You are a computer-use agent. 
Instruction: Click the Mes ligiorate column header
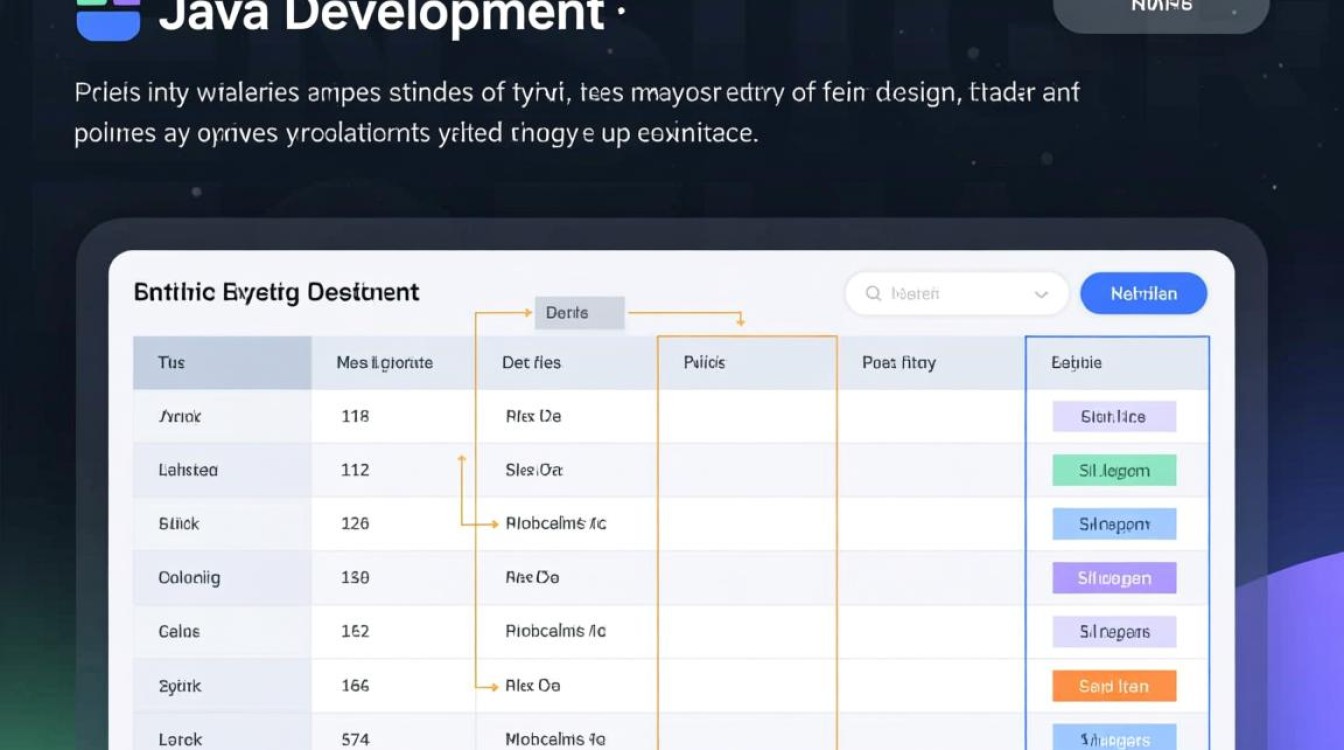(x=384, y=363)
